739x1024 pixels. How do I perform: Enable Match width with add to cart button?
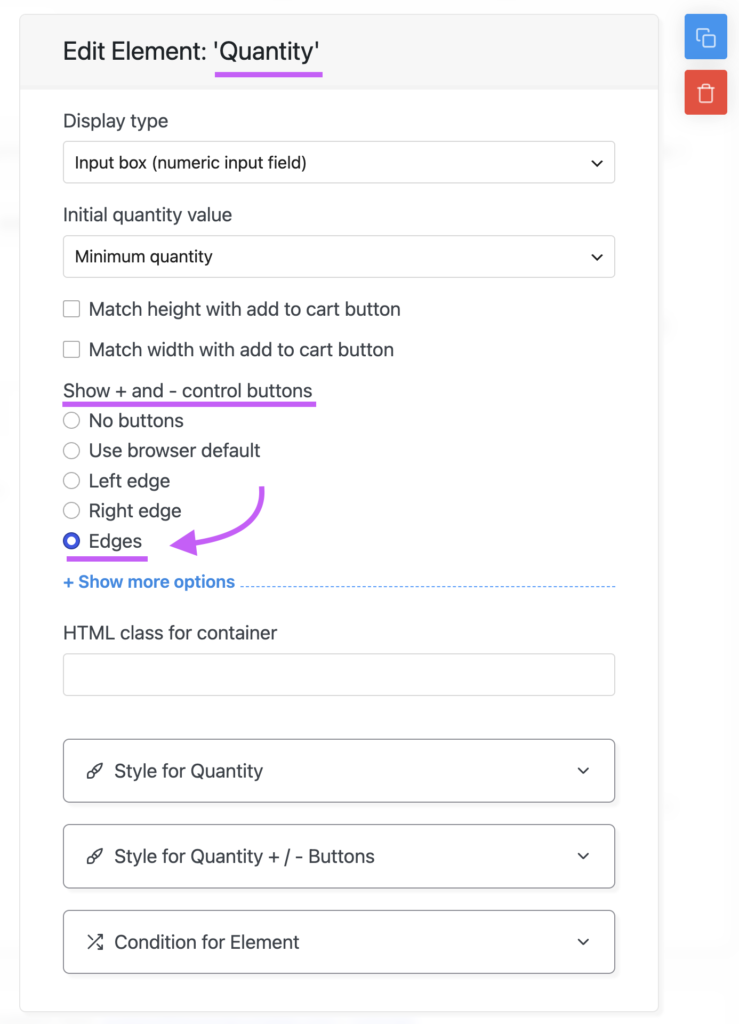[71, 349]
